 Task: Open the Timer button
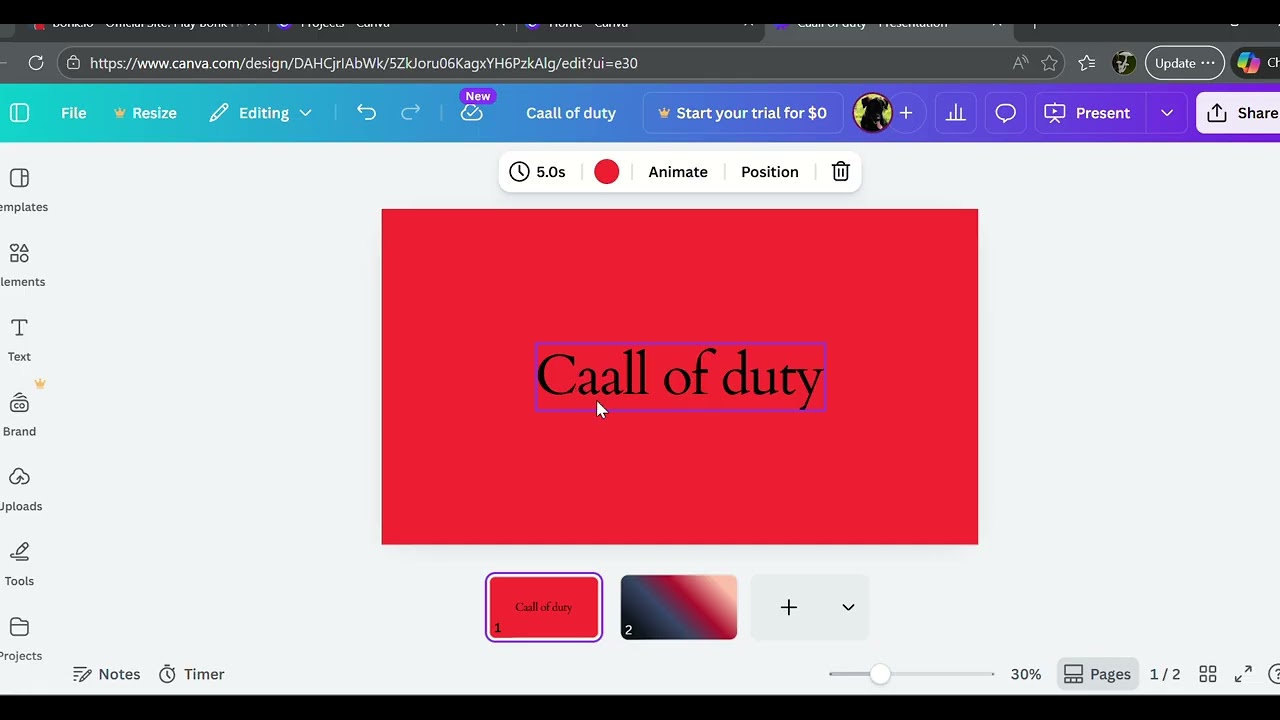192,674
